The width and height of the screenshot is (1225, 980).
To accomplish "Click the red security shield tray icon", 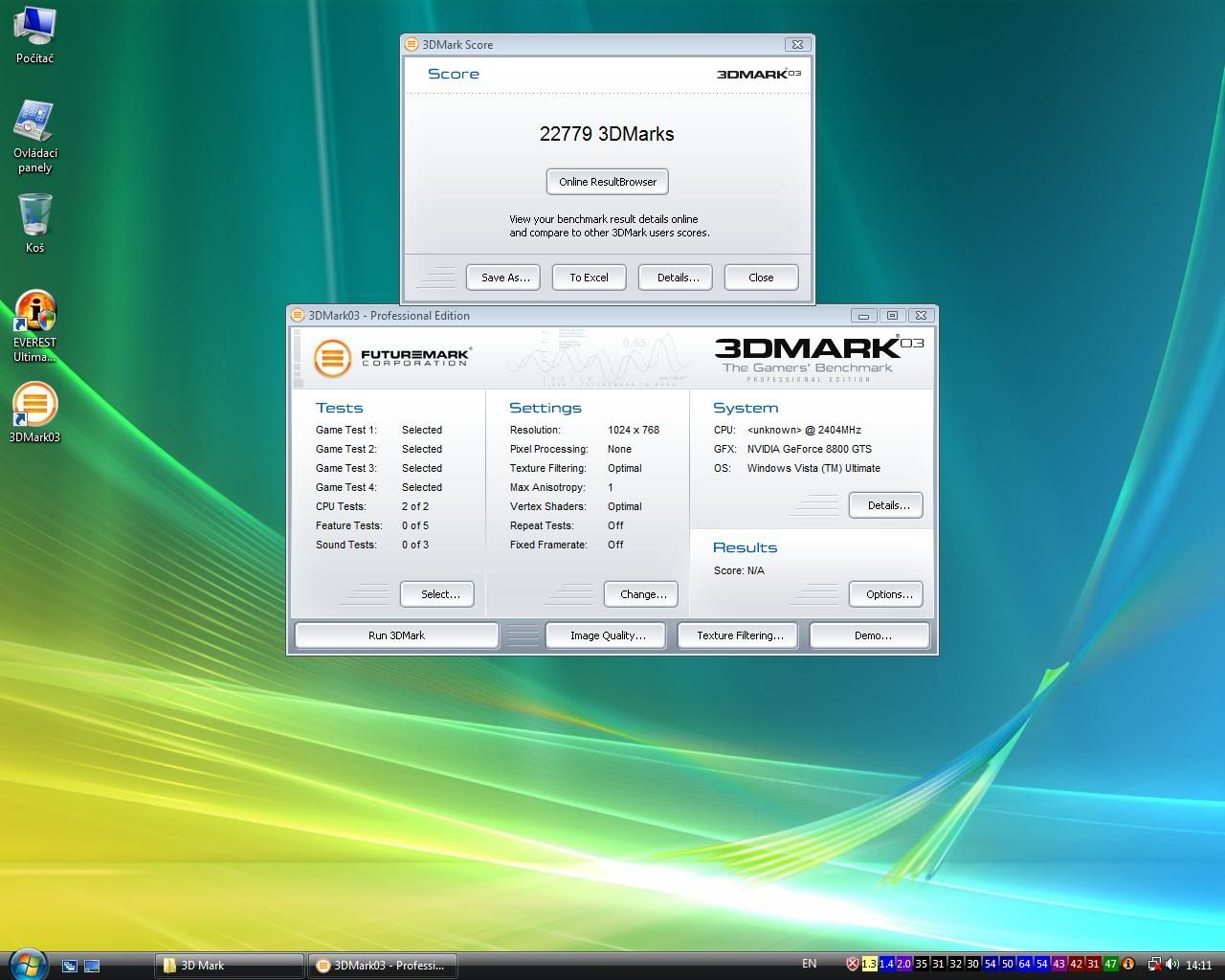I will [852, 964].
